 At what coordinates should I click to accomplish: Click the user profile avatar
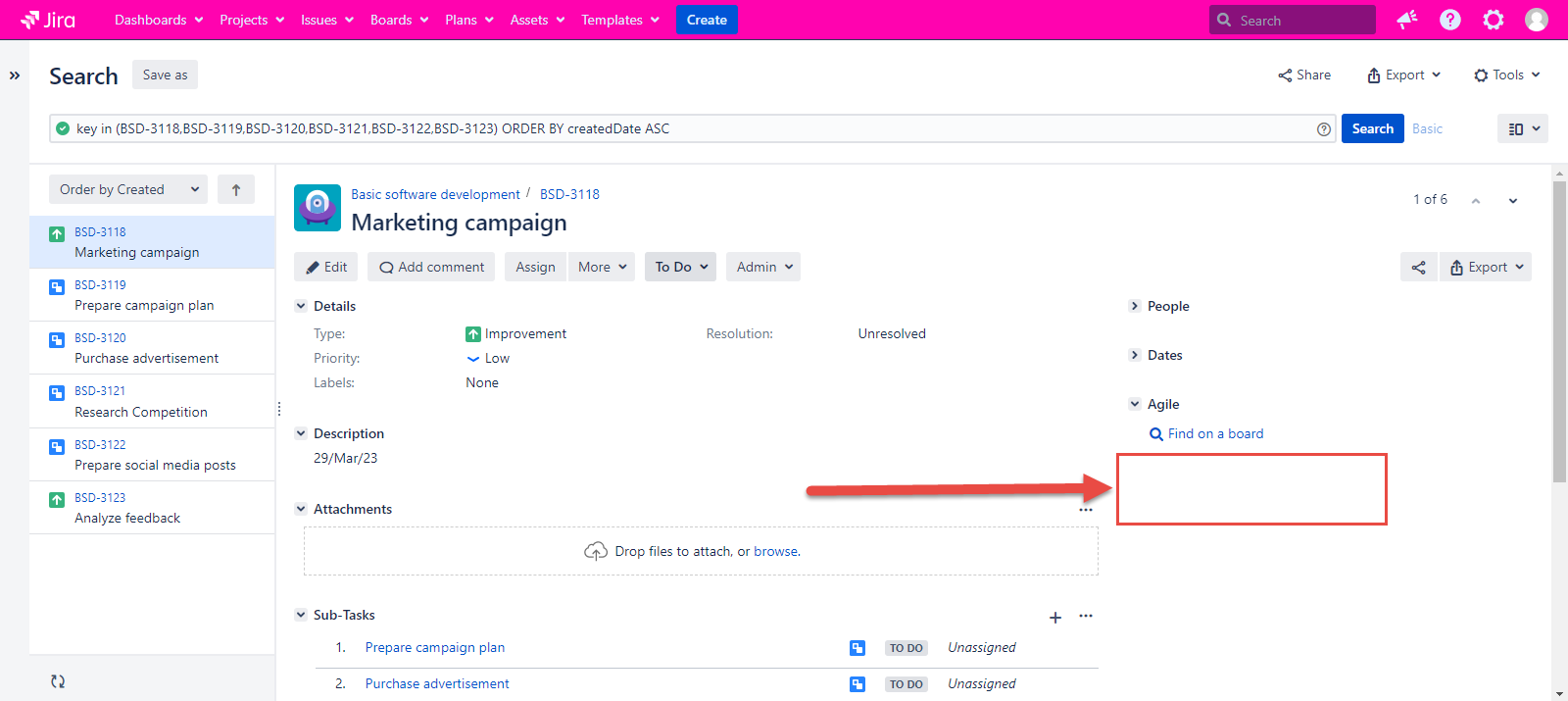click(x=1537, y=20)
